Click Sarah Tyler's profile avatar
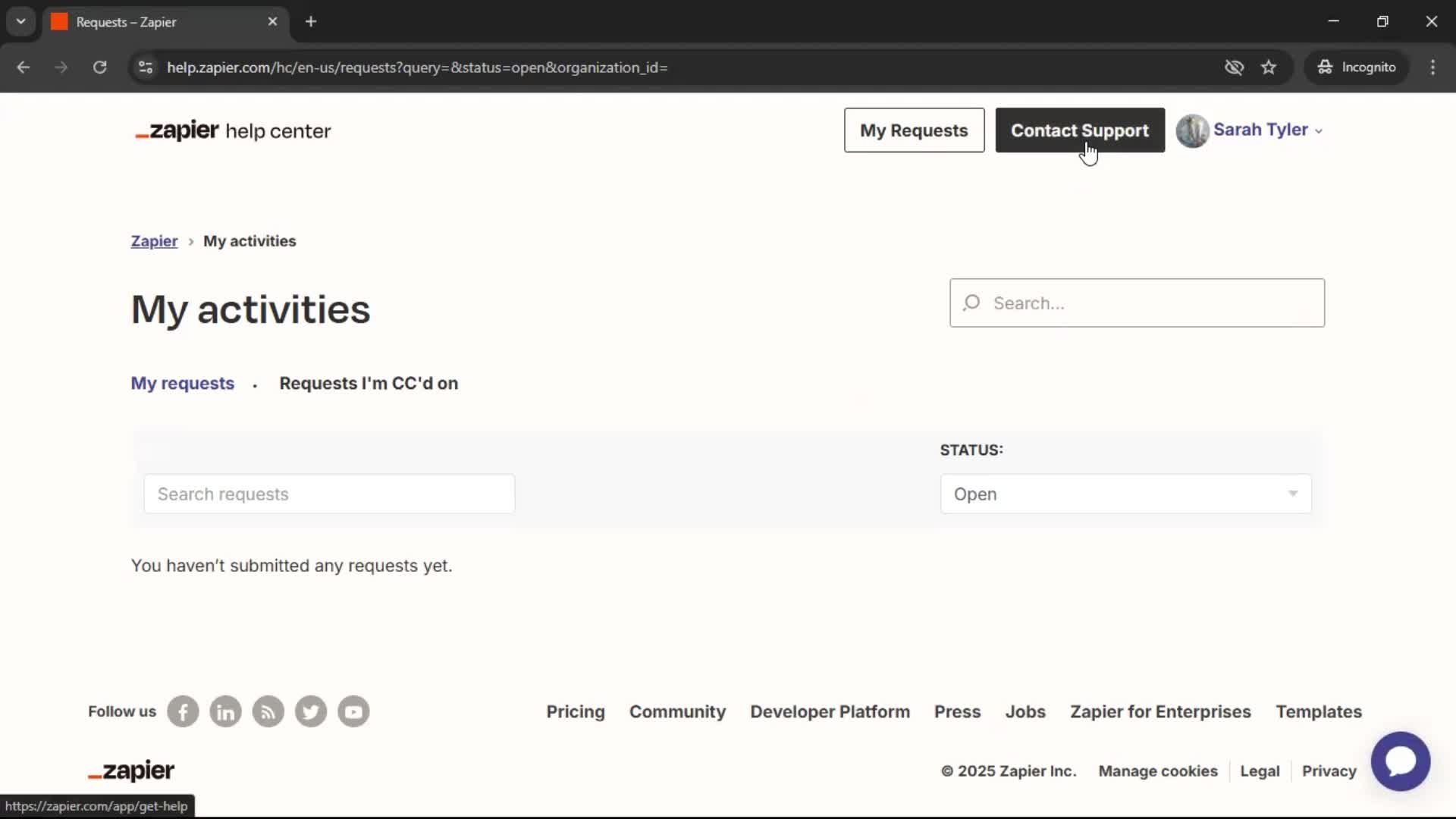This screenshot has width=1456, height=819. point(1192,130)
